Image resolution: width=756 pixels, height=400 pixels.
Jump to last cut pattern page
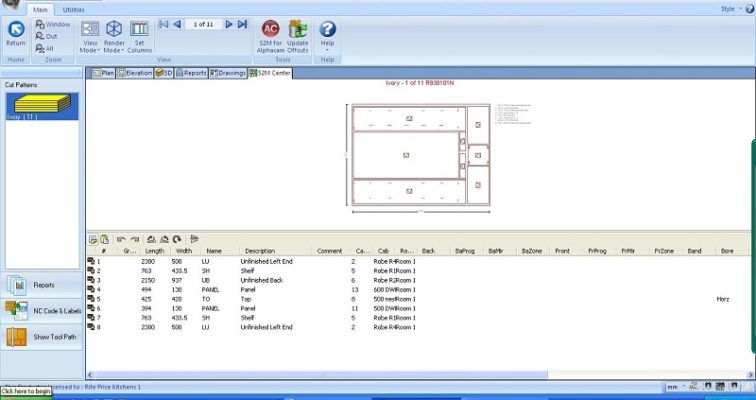tap(242, 24)
